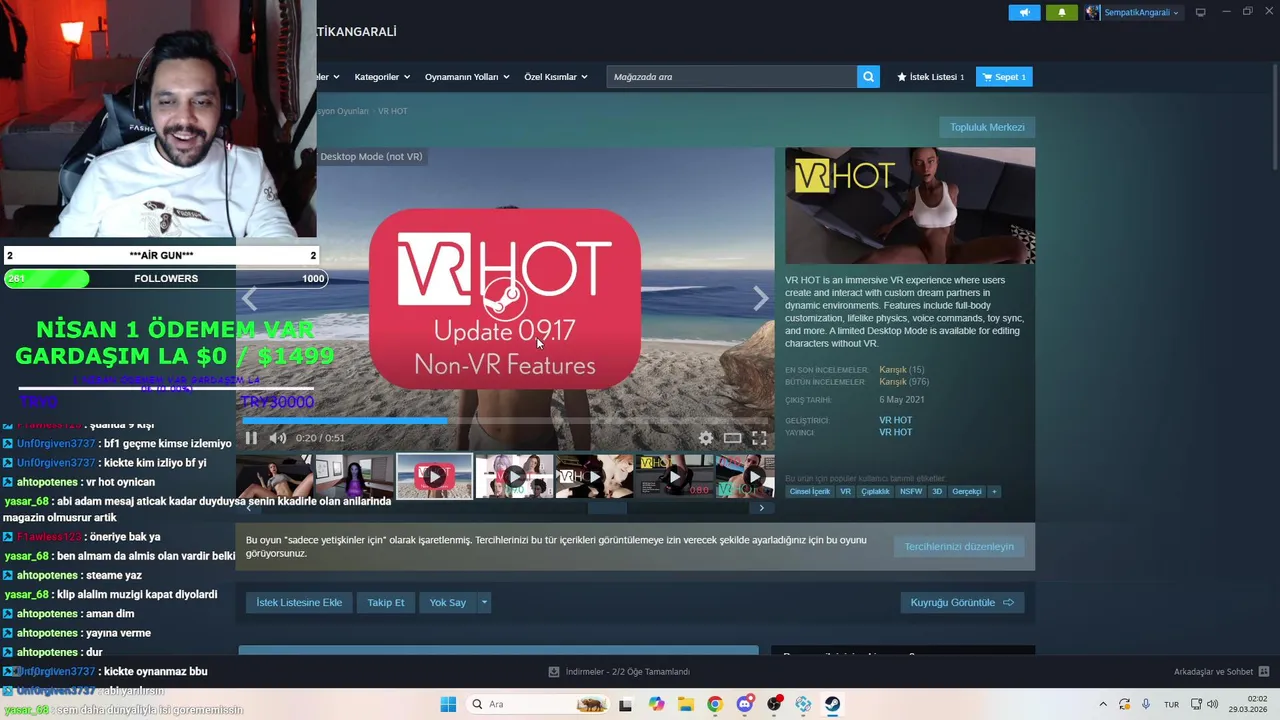Open Discord from taskbar
Viewport: 1280px width, 720px height.
coord(745,704)
